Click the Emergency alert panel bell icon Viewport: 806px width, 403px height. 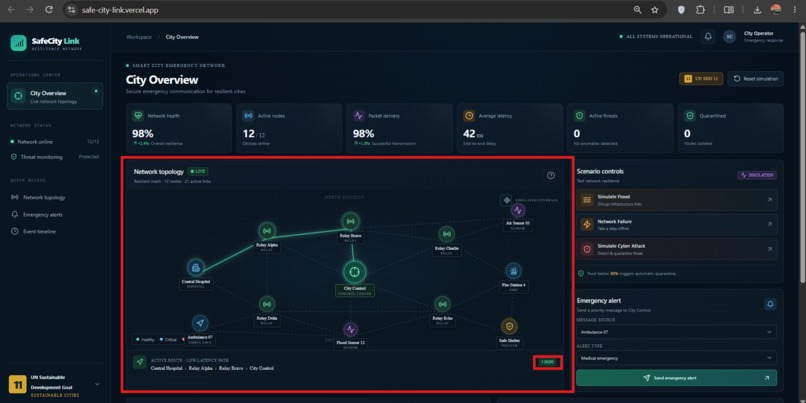770,304
